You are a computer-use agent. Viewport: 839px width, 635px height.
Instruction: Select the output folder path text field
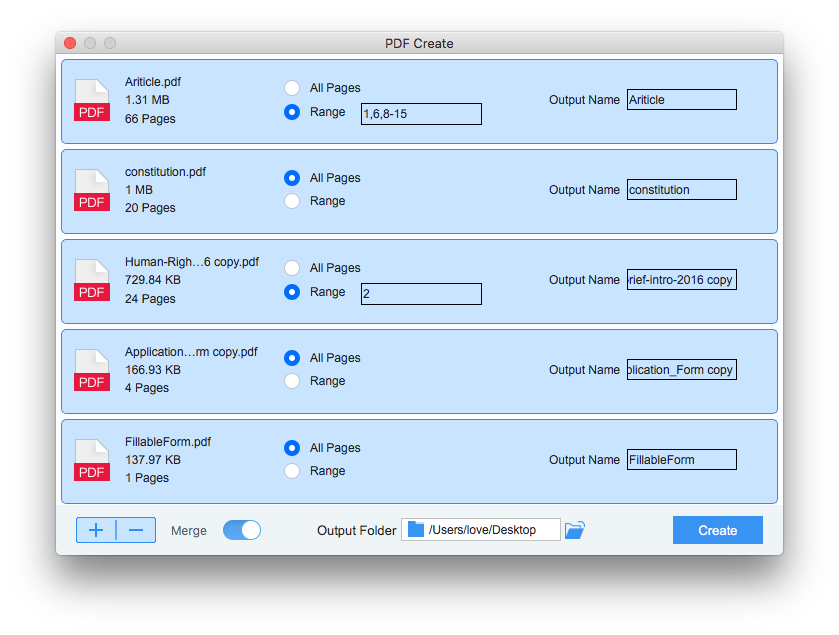tap(497, 529)
